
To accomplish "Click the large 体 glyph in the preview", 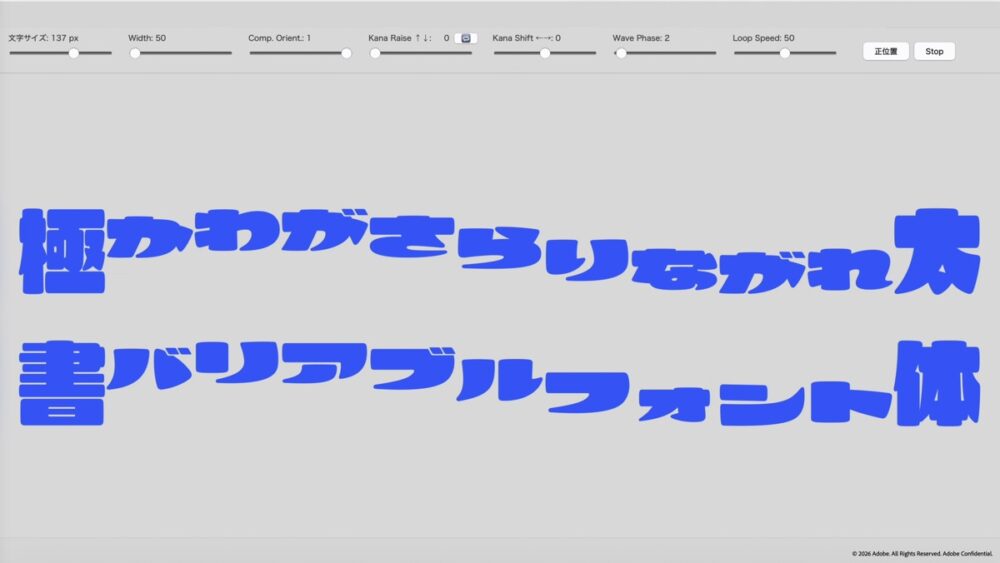I will (932, 381).
